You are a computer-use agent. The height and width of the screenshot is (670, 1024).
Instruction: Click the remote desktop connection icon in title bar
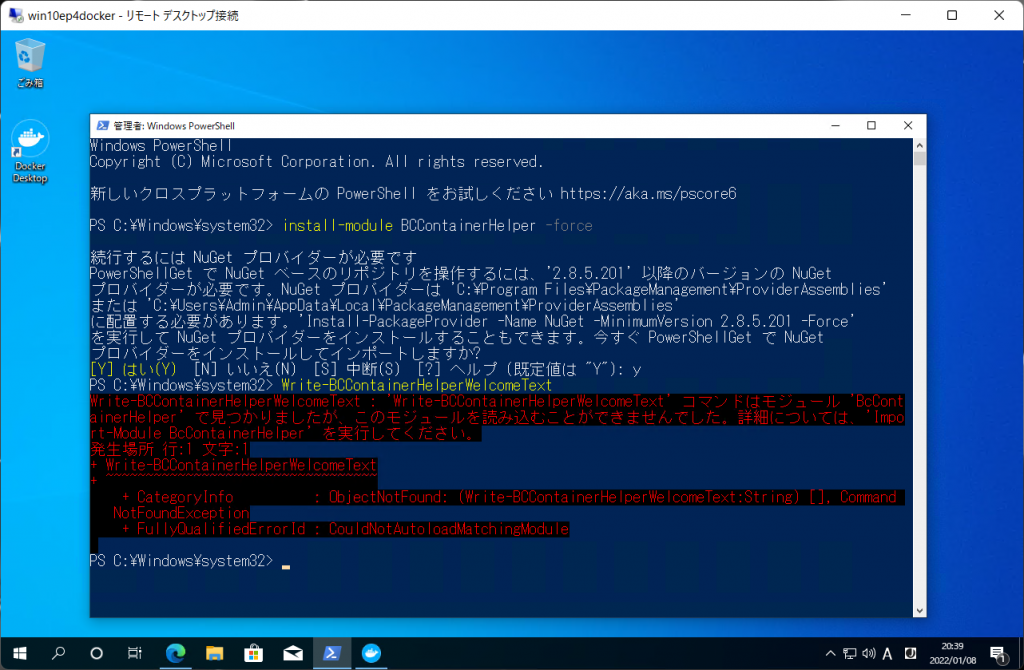16,15
